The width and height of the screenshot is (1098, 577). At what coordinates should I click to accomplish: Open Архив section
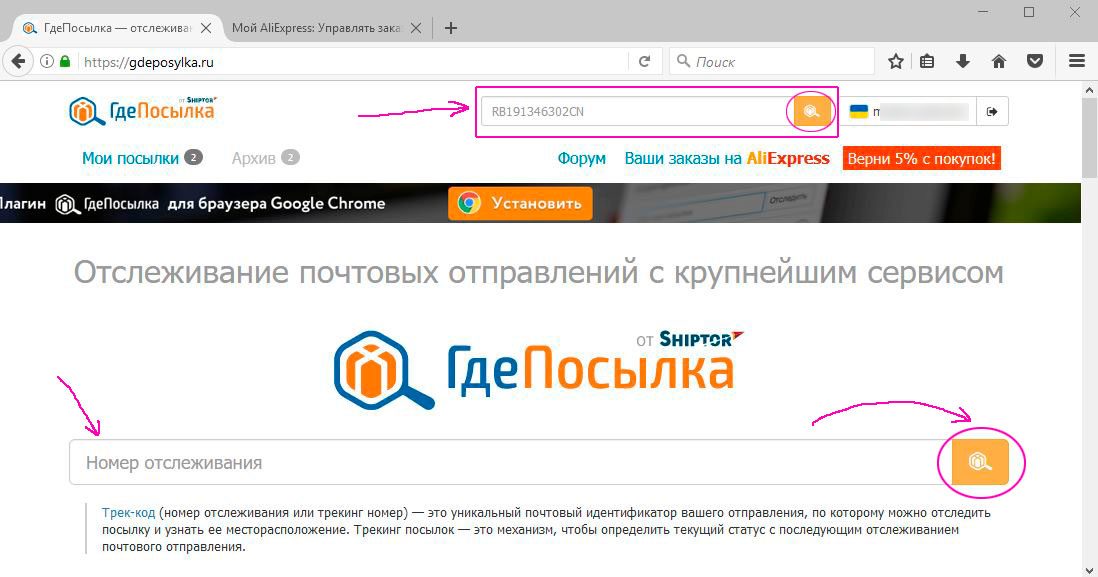253,158
